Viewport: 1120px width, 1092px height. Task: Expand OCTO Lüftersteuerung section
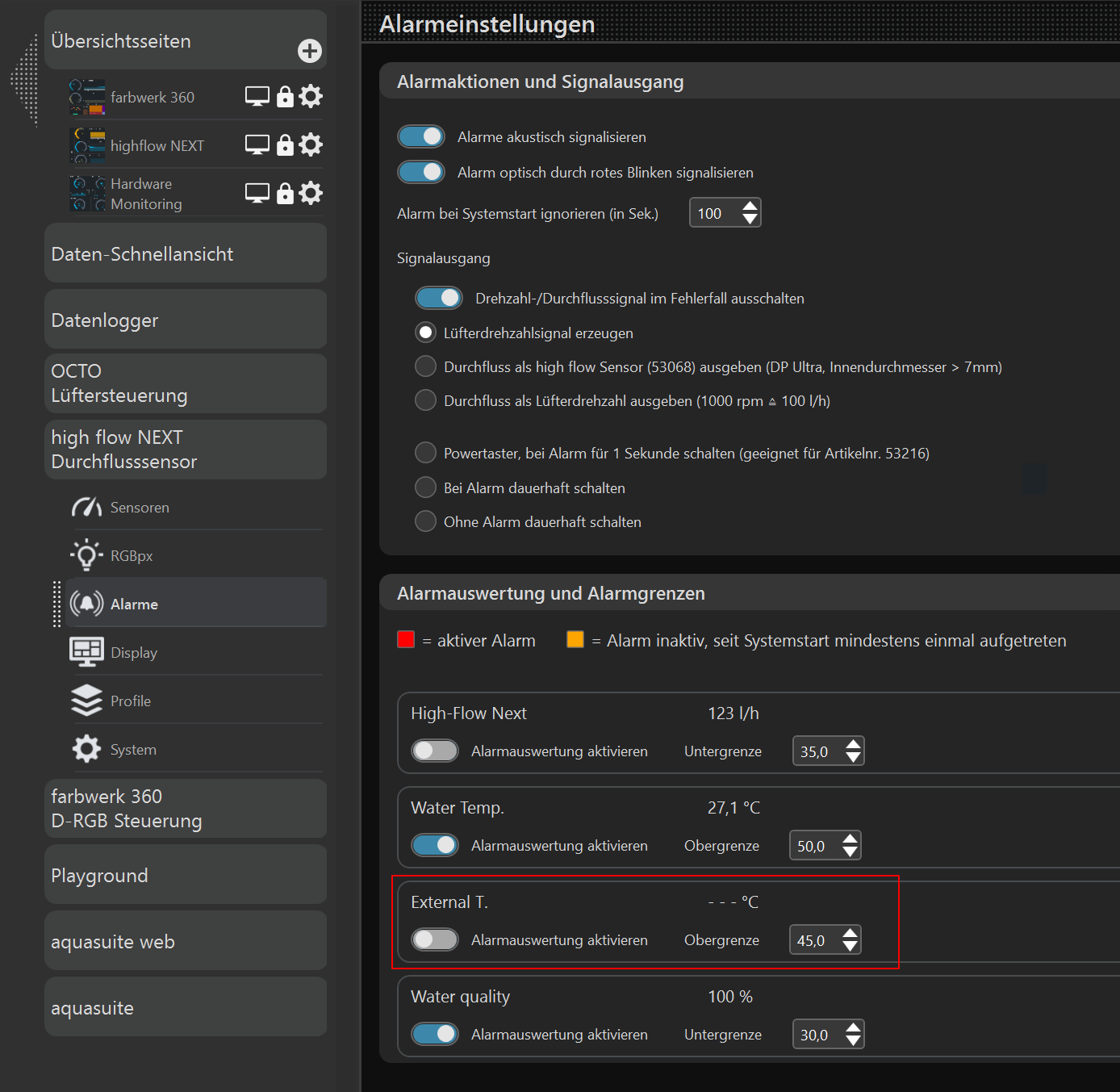click(186, 383)
